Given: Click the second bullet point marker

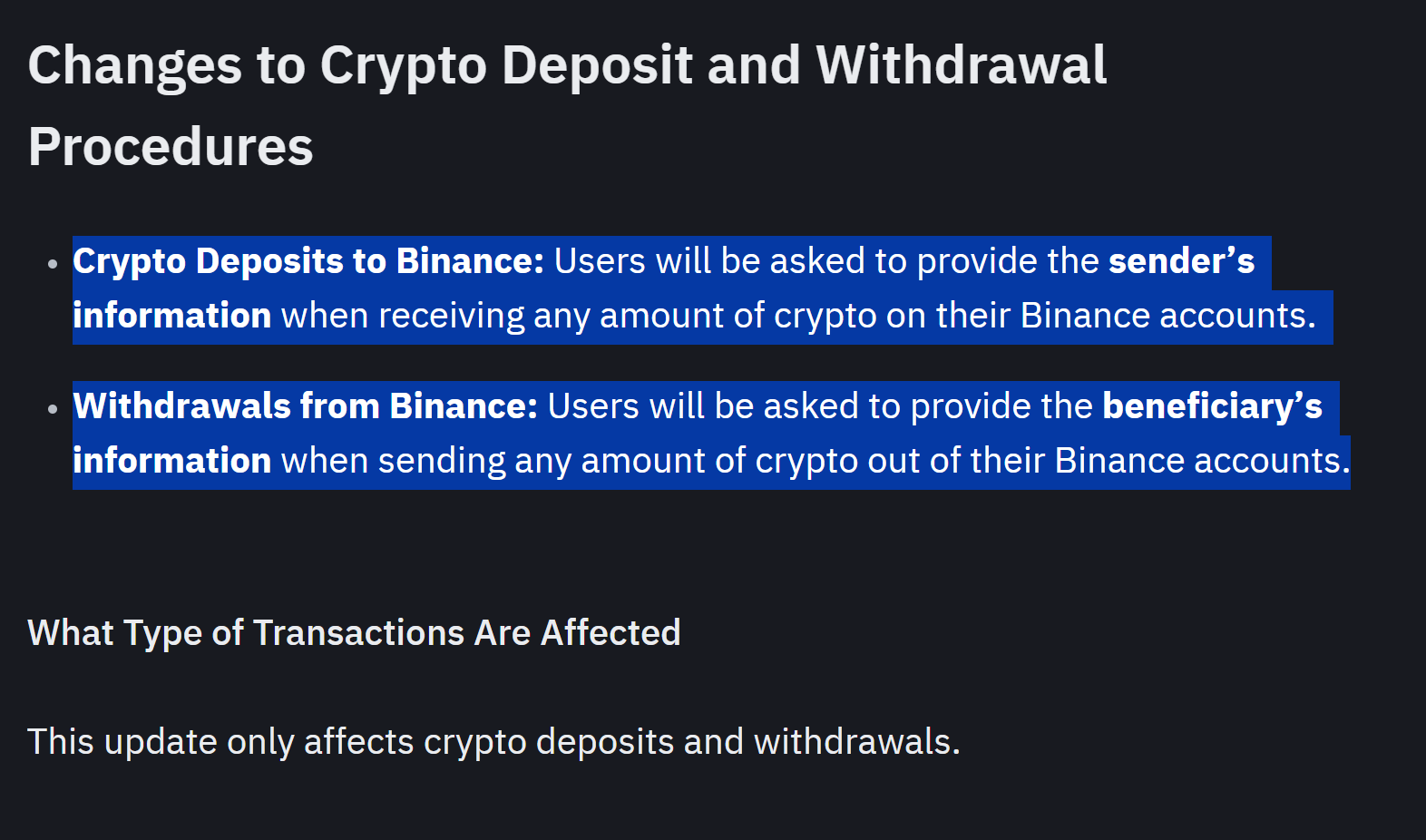Looking at the screenshot, I should point(53,409).
